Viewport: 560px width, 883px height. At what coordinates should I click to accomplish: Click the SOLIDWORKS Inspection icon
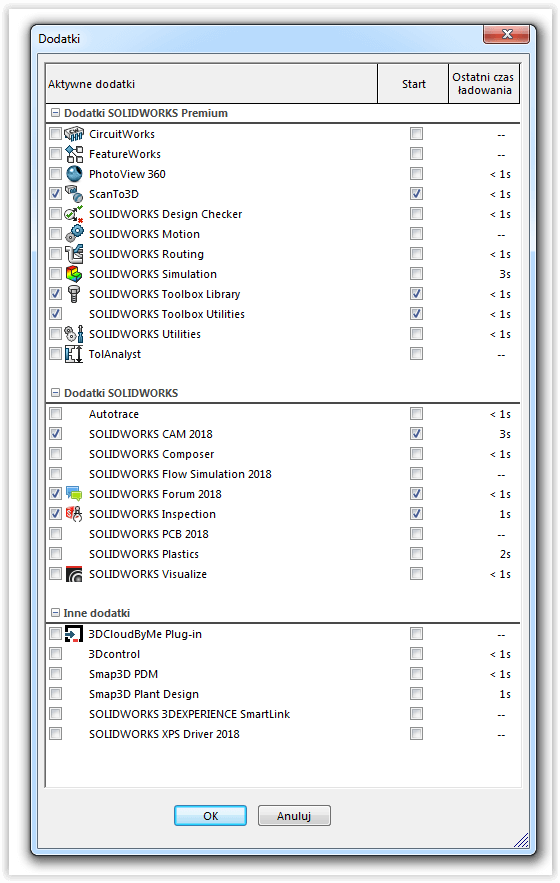74,514
